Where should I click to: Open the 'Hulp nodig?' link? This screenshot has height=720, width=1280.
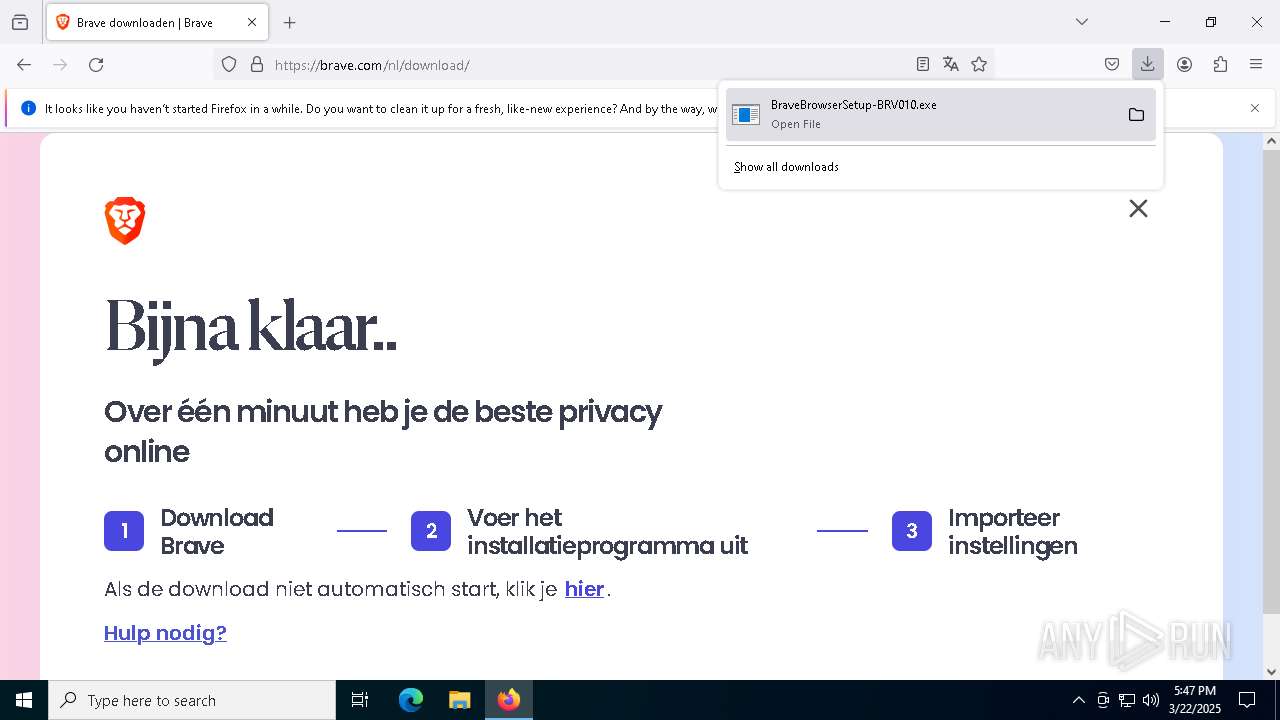165,633
